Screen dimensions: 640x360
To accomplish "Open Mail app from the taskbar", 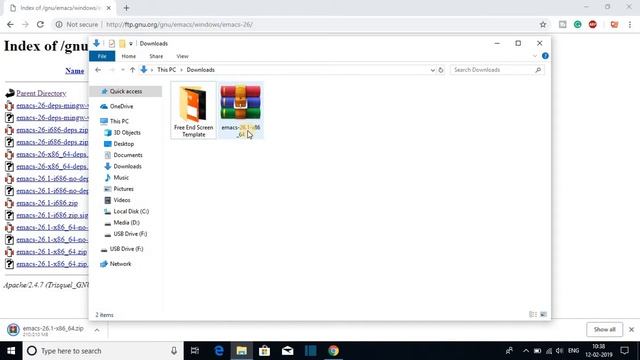I will [288, 351].
